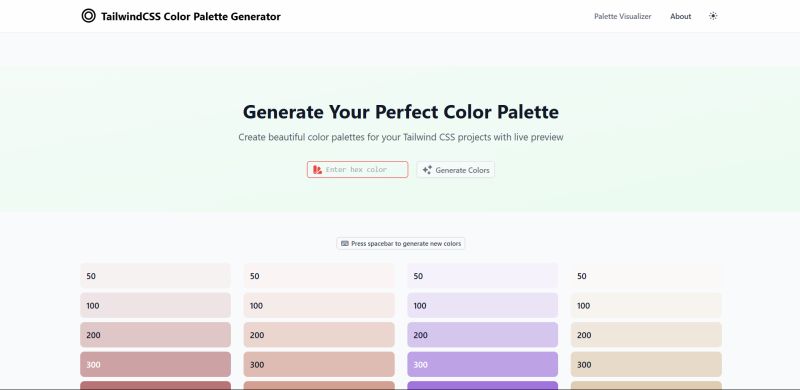800x390 pixels.
Task: Select the 300 shade in second peach palette
Action: point(319,364)
